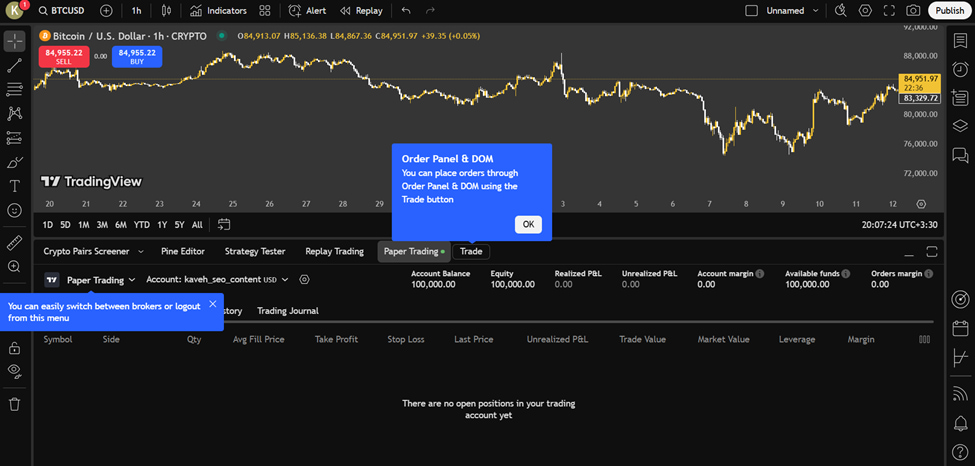Publish the chart idea
Screen dimensions: 975x466
[x=950, y=11]
